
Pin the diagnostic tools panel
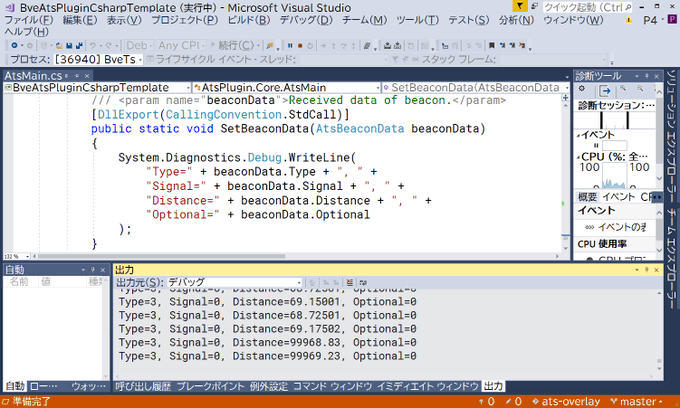(647, 76)
